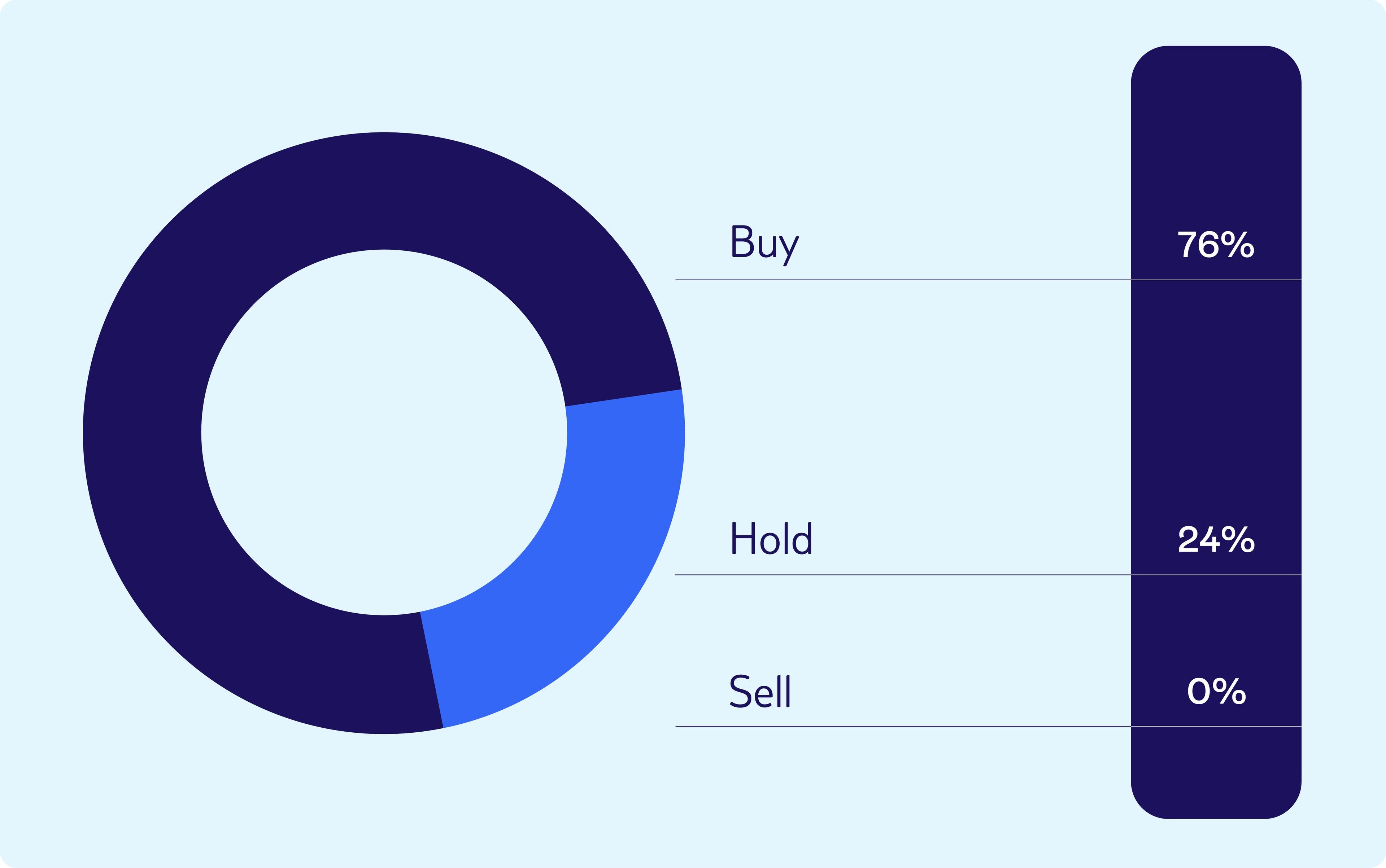Viewport: 1386px width, 868px height.
Task: Click the empty center of the donut chart
Action: [x=384, y=433]
